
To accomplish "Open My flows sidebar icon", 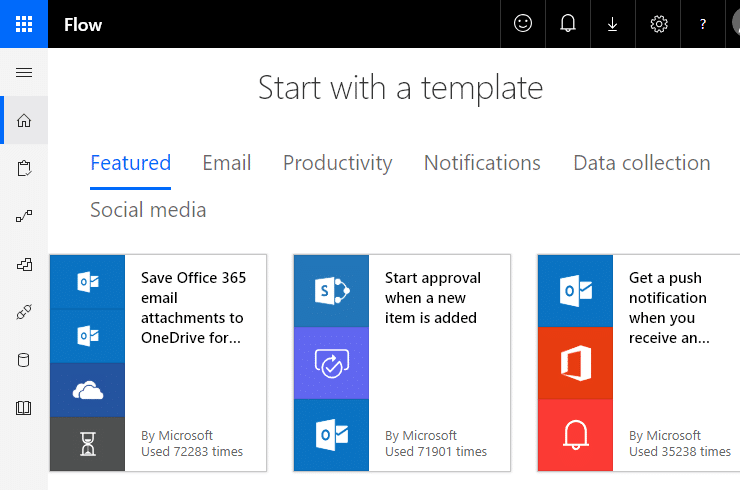I will point(24,216).
